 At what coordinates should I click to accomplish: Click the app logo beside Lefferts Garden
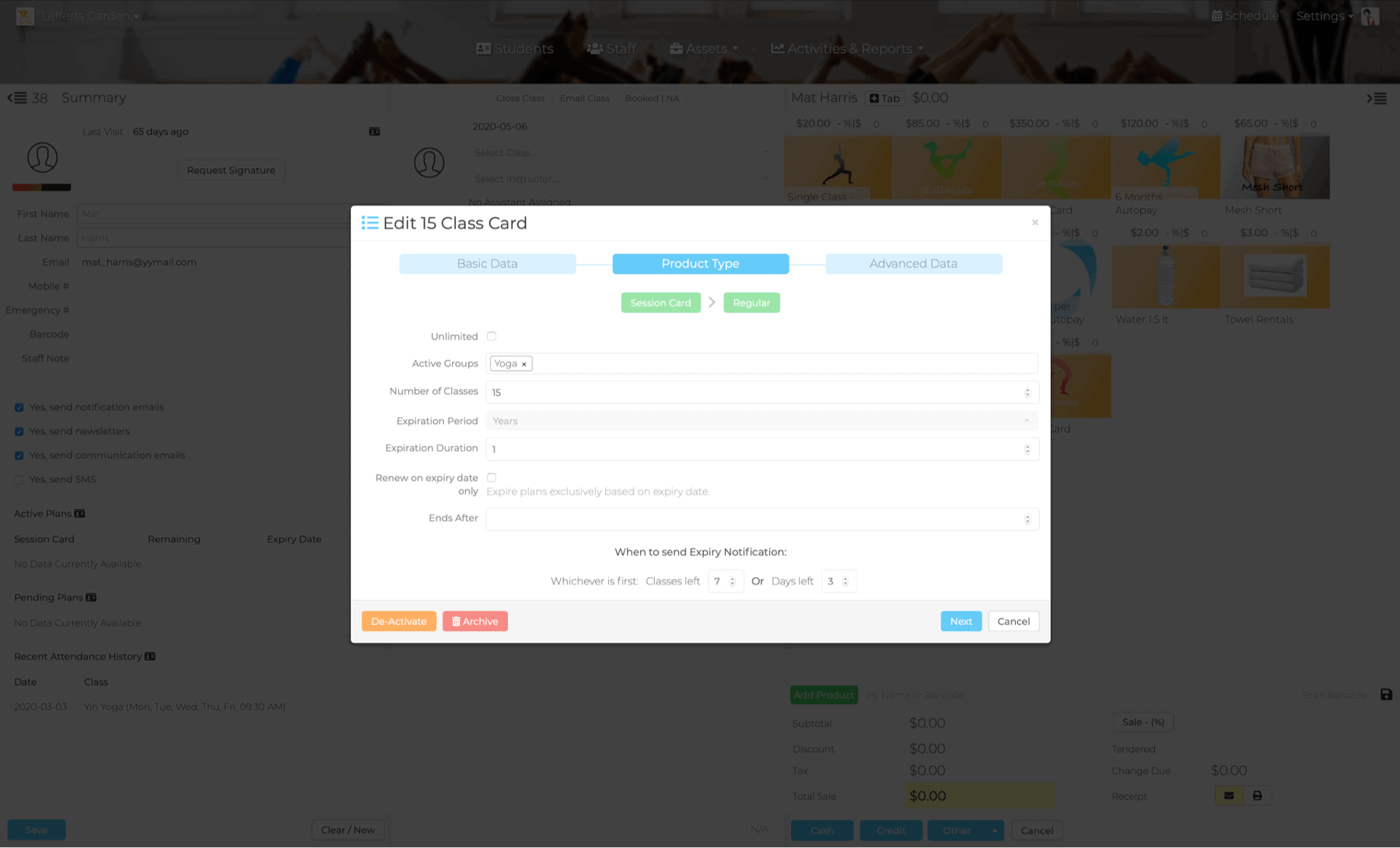[x=25, y=16]
